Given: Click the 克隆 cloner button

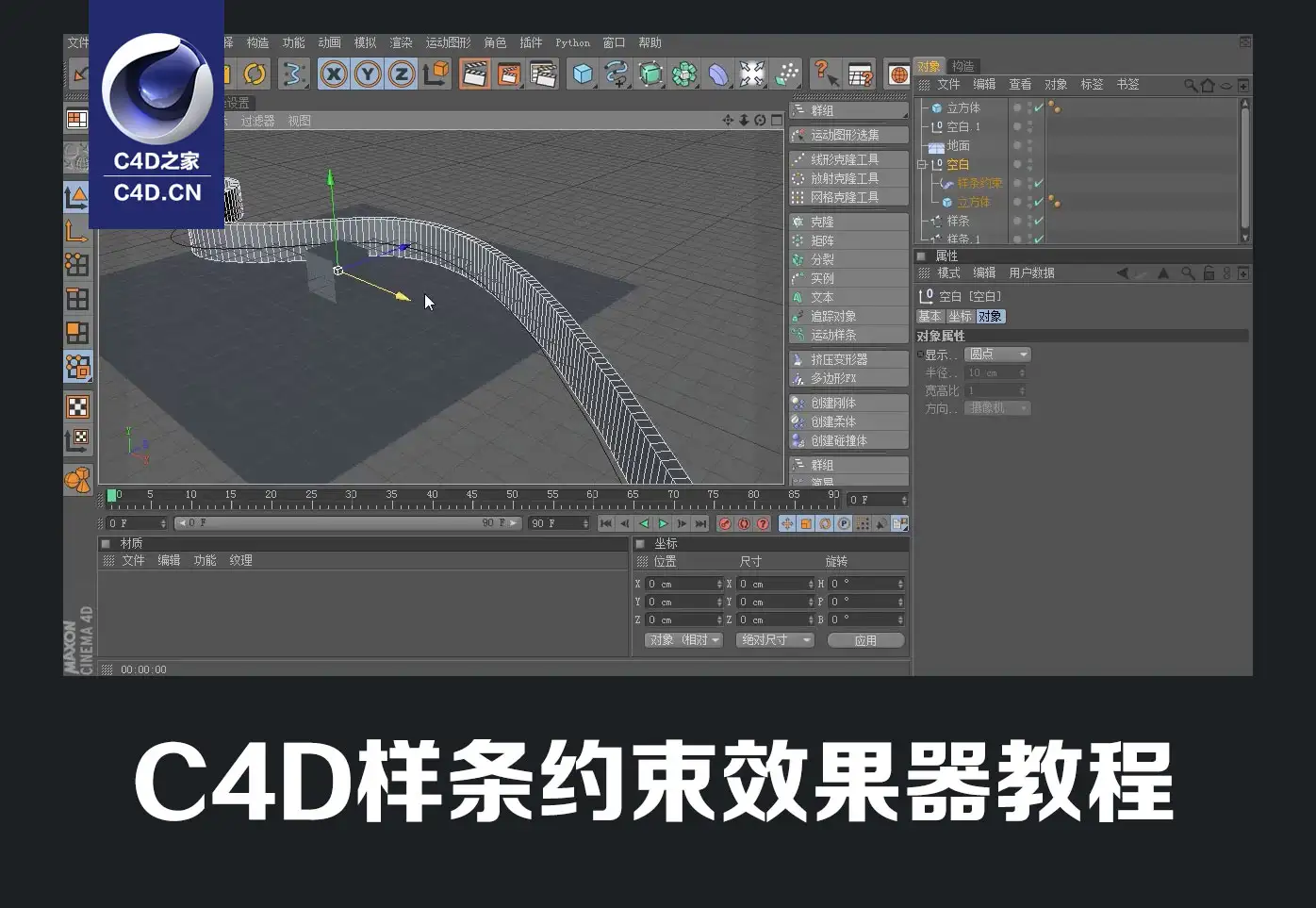Looking at the screenshot, I should point(848,222).
